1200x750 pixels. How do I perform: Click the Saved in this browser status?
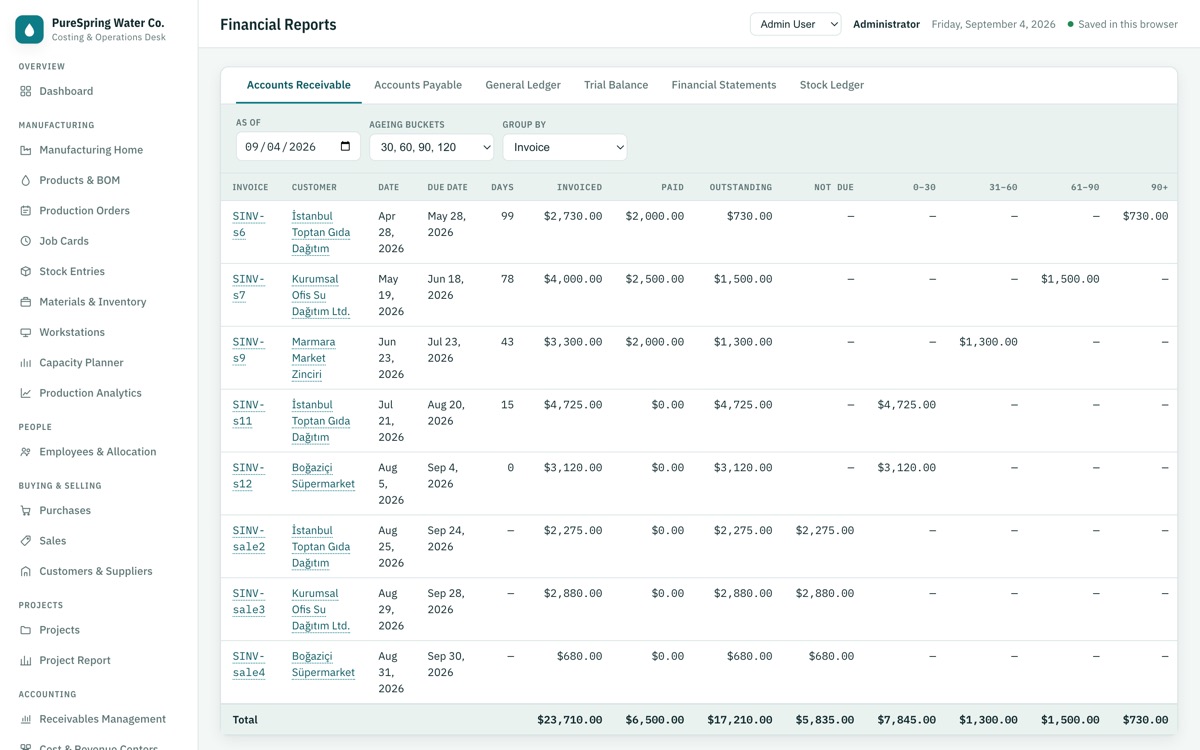(x=1123, y=24)
